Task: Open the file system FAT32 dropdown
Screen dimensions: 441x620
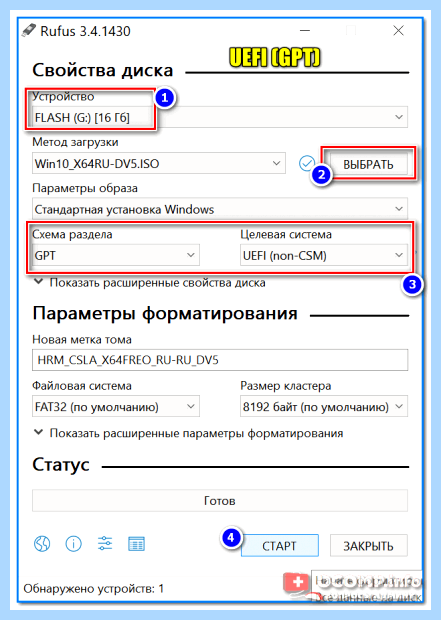Action: (115, 406)
